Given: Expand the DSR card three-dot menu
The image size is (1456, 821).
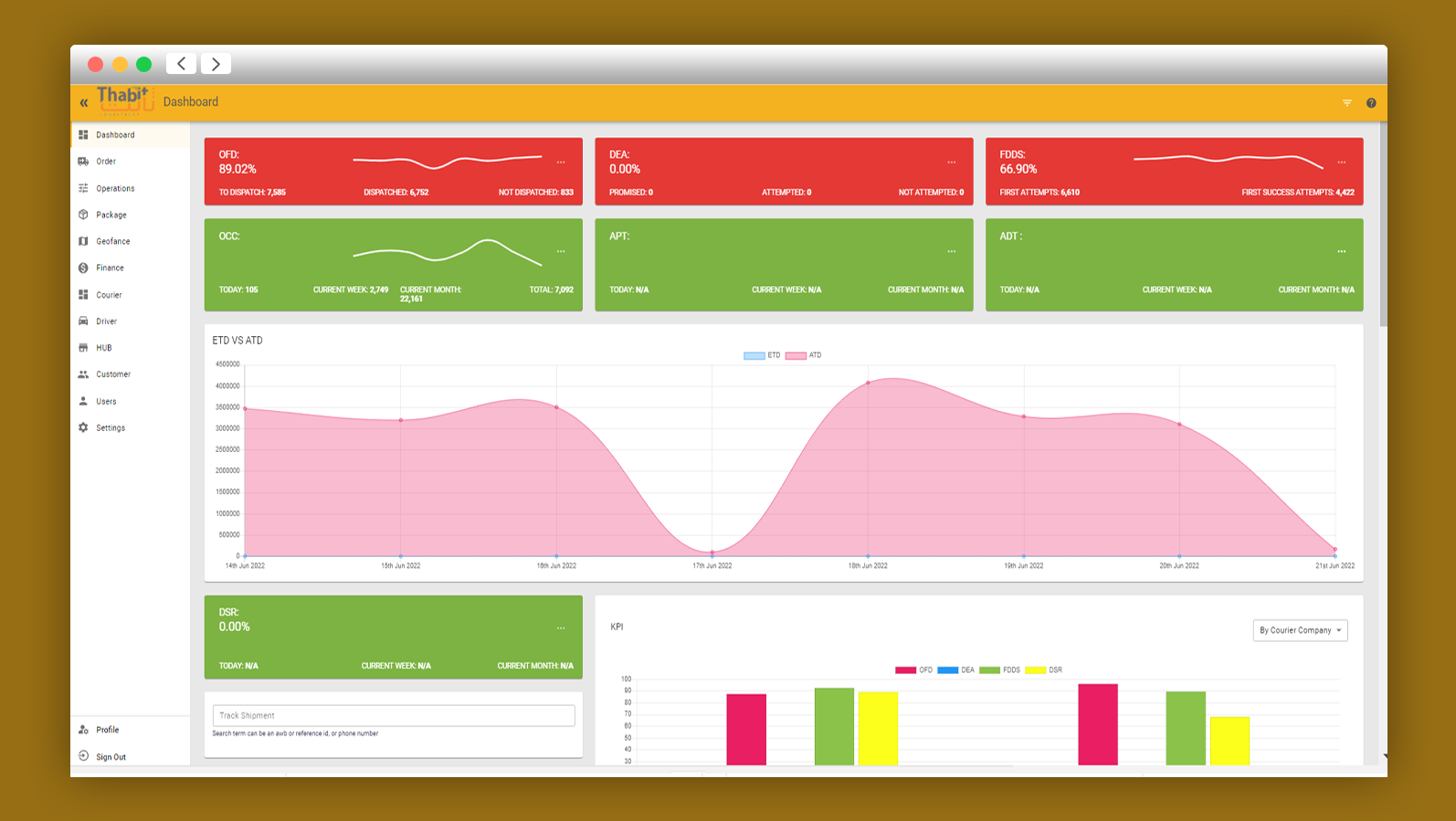Looking at the screenshot, I should (x=561, y=628).
